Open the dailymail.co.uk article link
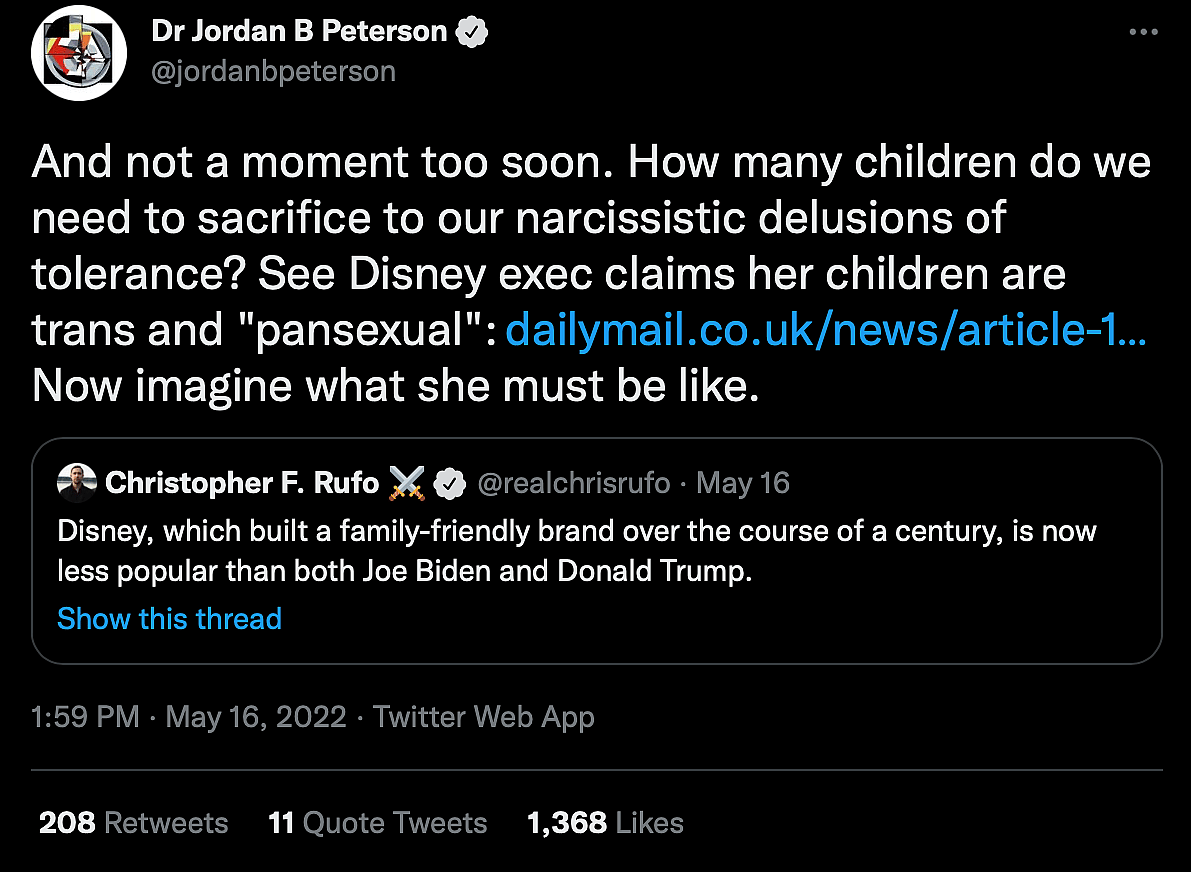Screen dimensions: 1191x872 point(825,331)
